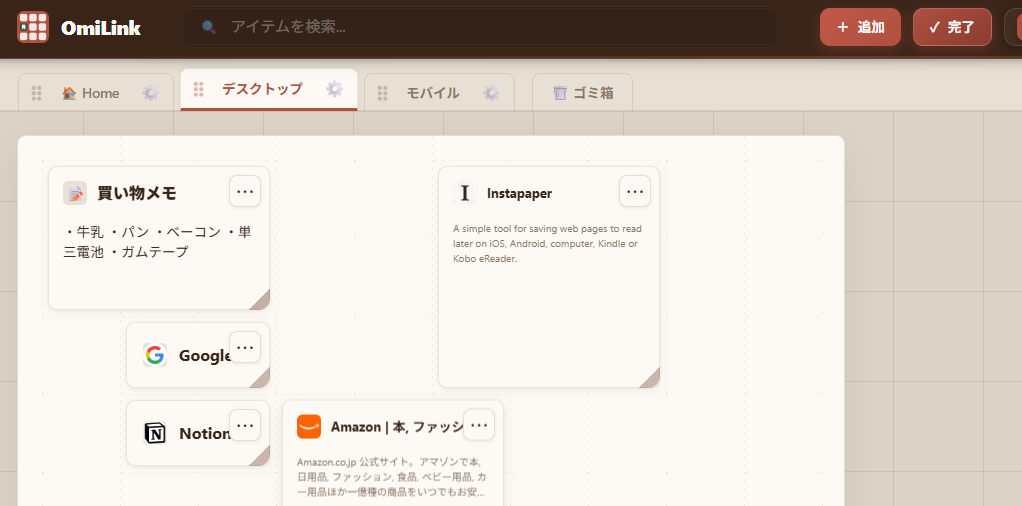Open the Amazon card options menu
Screen dimensions: 1022x506
coord(479,425)
